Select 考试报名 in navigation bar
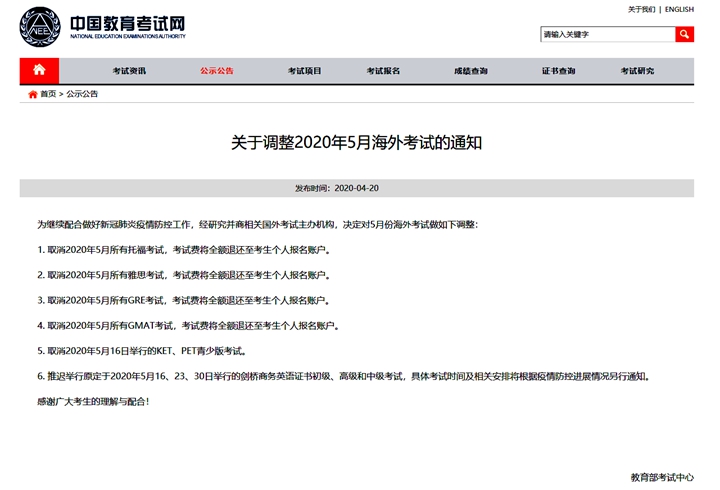 [383, 71]
